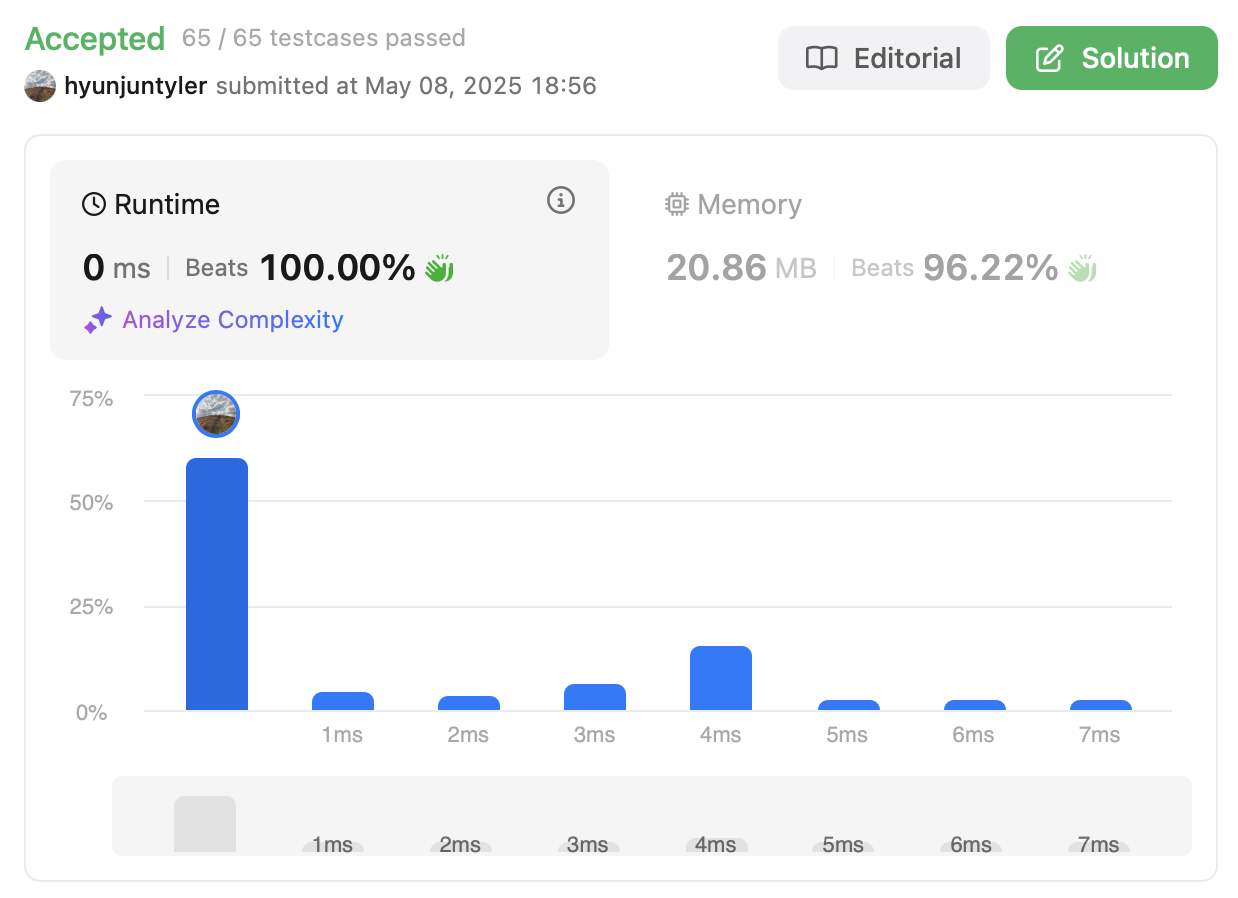Click the hyunjuntyler username link

[135, 85]
